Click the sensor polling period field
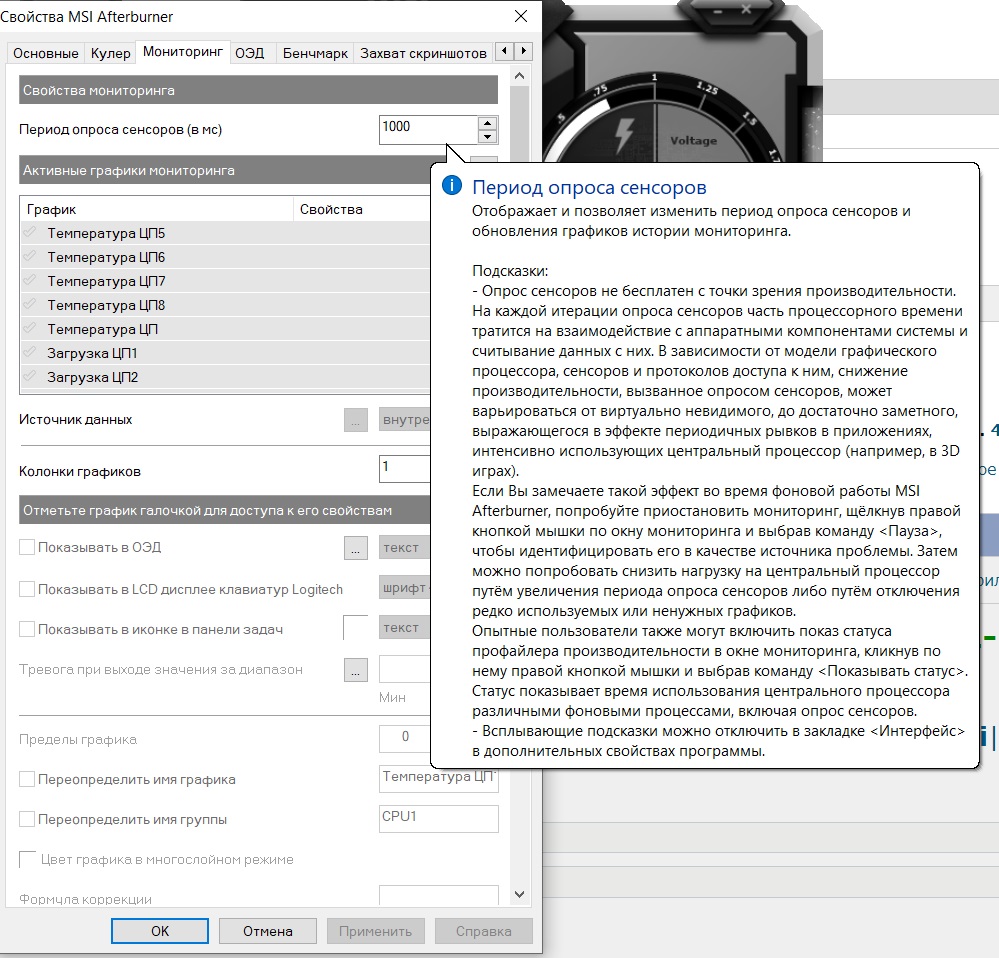Viewport: 999px width, 958px height. point(428,130)
